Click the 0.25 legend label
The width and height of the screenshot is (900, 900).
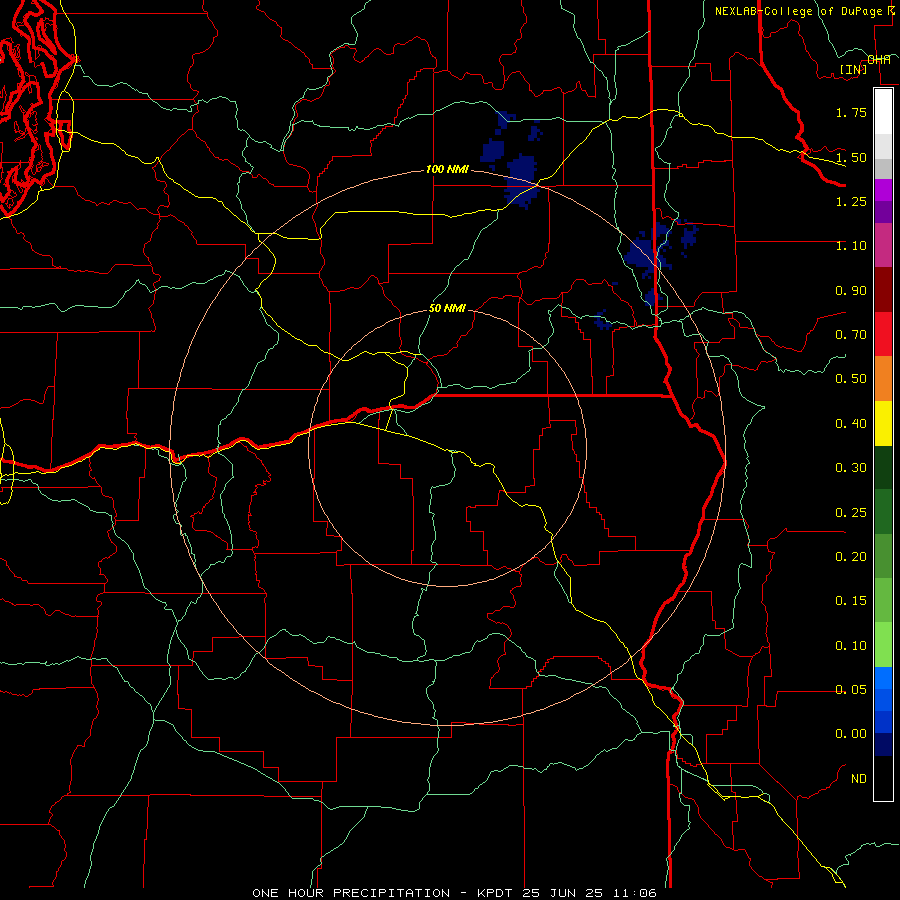[851, 513]
